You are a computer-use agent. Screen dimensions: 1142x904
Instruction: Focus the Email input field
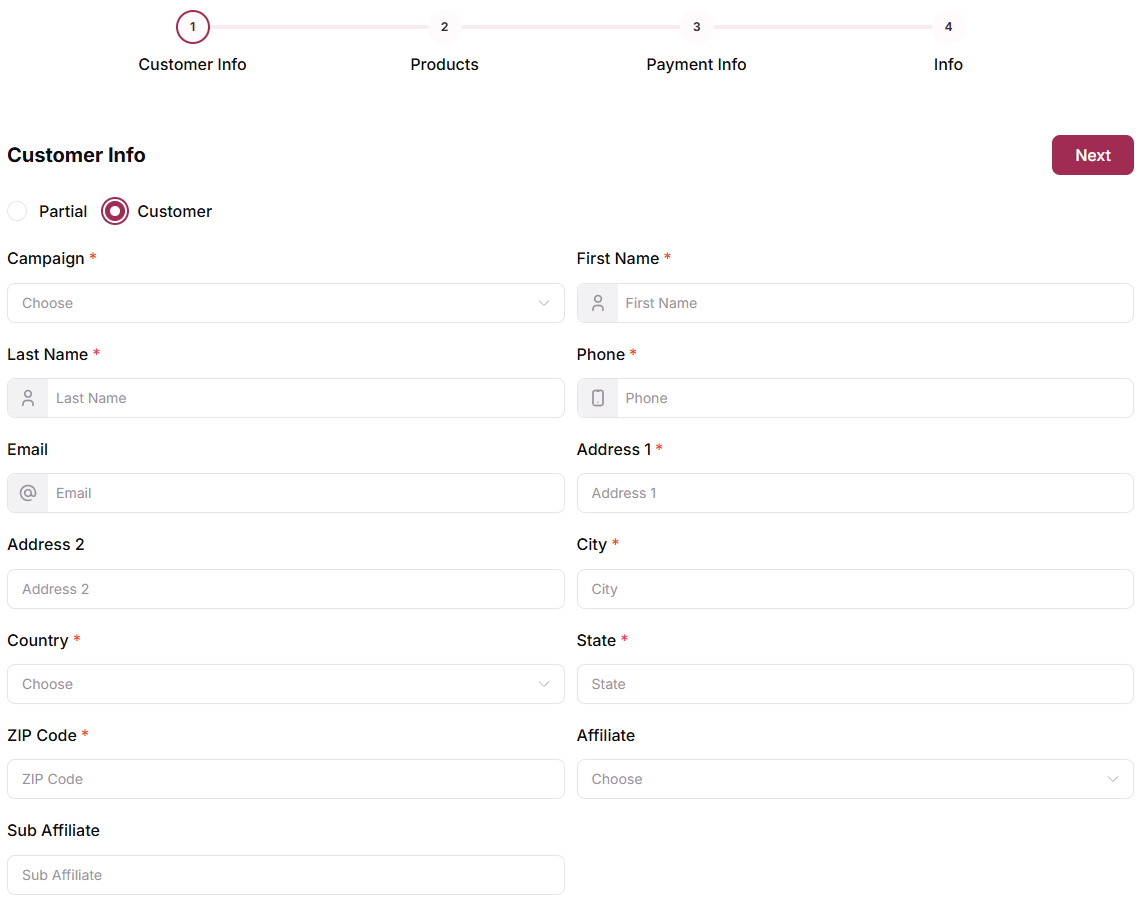pos(305,493)
